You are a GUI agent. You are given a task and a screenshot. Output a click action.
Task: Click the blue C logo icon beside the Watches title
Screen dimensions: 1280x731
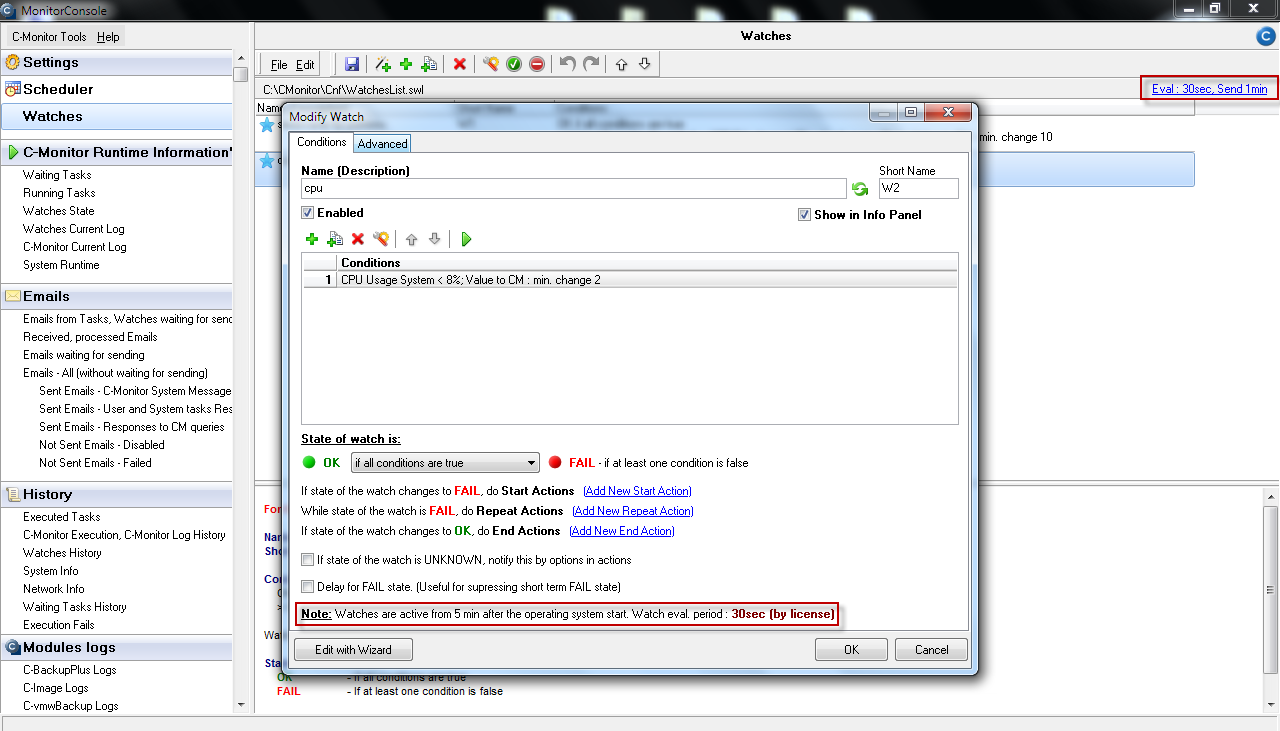[1265, 37]
